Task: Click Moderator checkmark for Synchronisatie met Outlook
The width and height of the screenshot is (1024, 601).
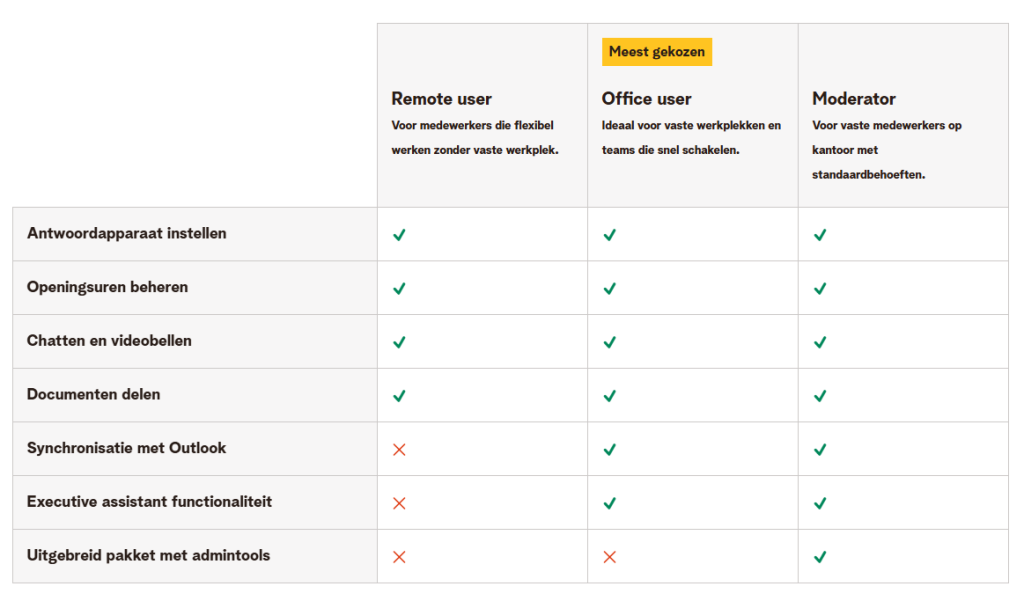Action: [x=820, y=450]
